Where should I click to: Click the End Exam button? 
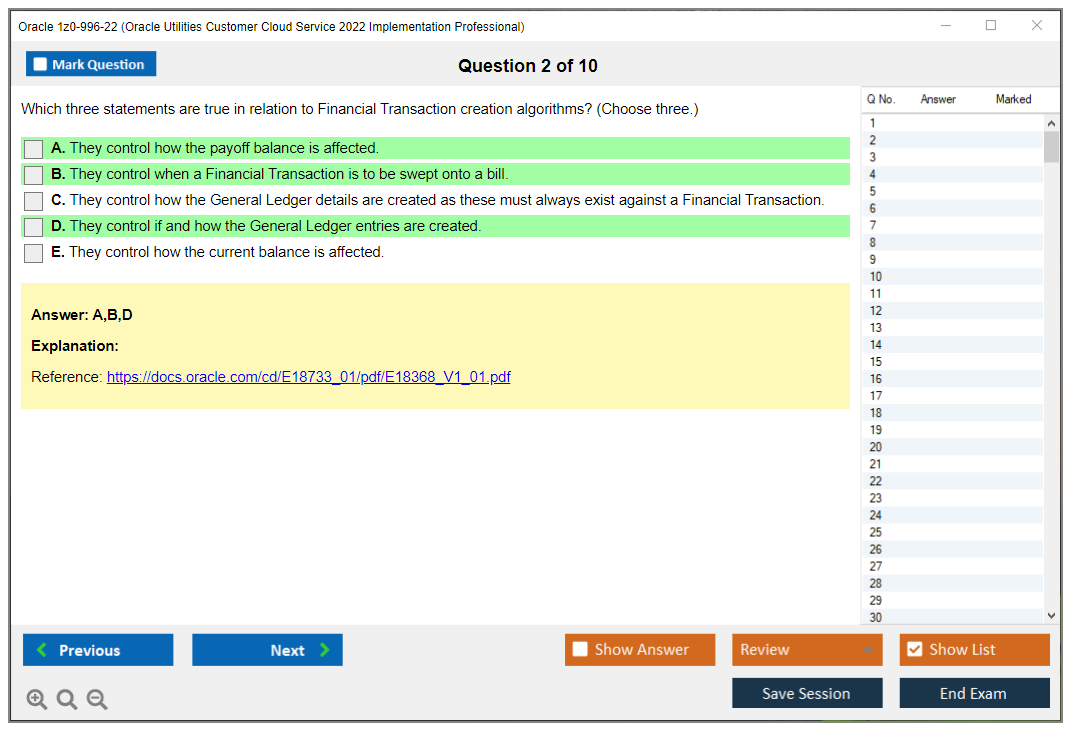click(974, 692)
